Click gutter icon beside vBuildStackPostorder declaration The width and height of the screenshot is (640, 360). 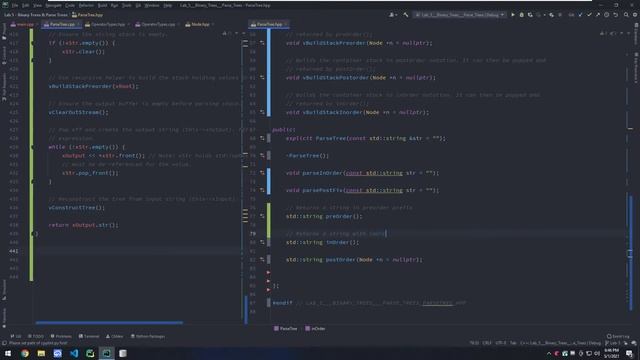262,78
